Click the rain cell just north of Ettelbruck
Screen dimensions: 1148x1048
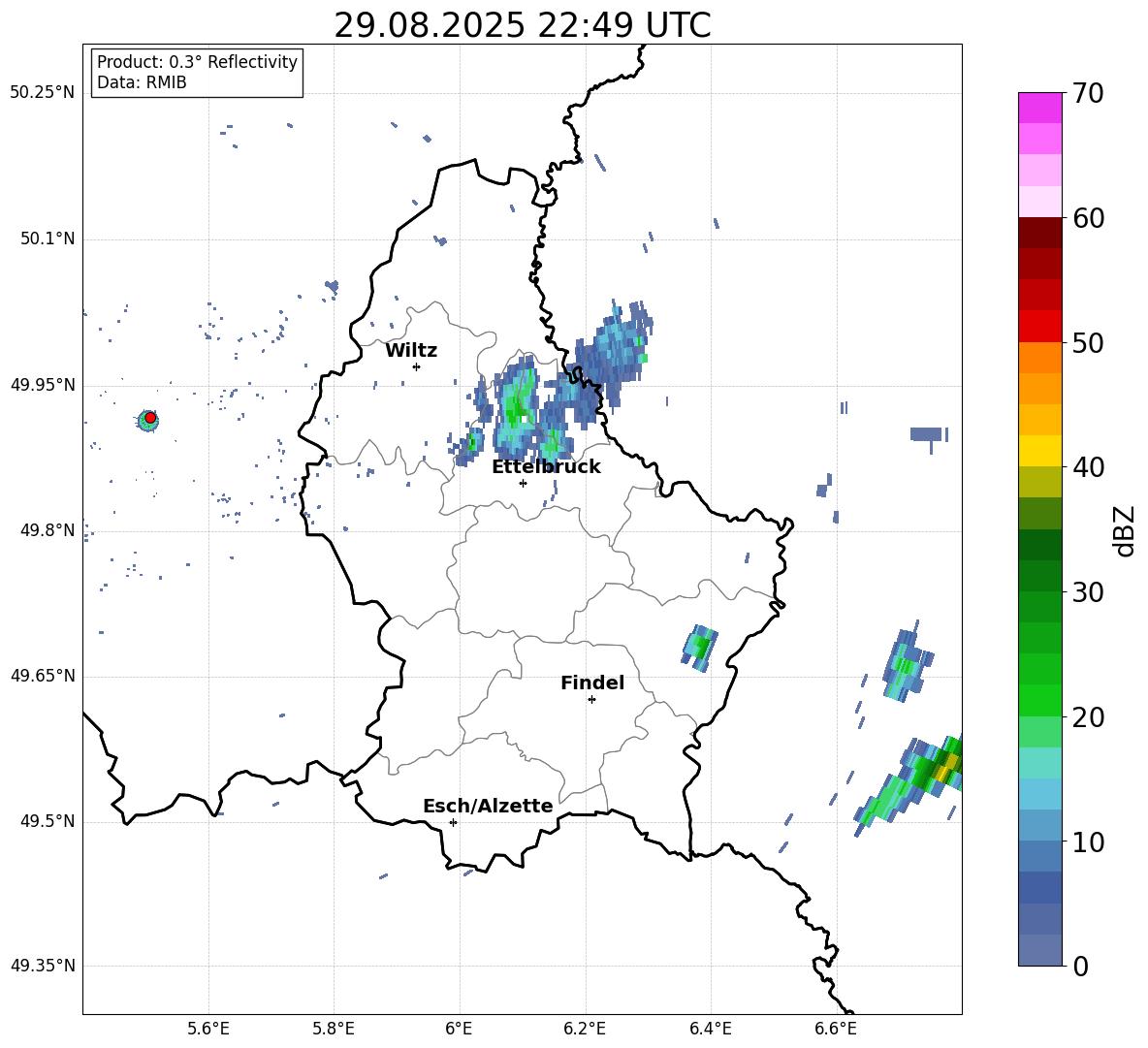[517, 408]
